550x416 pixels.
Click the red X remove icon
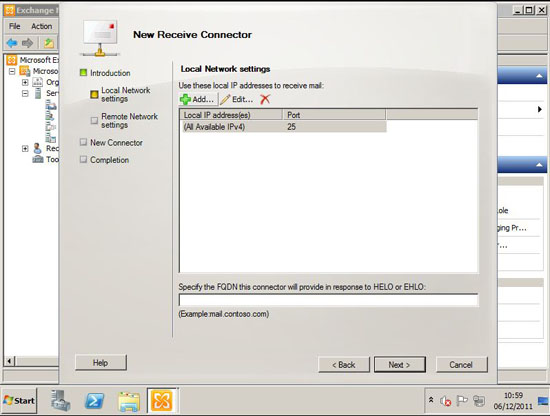pos(265,99)
